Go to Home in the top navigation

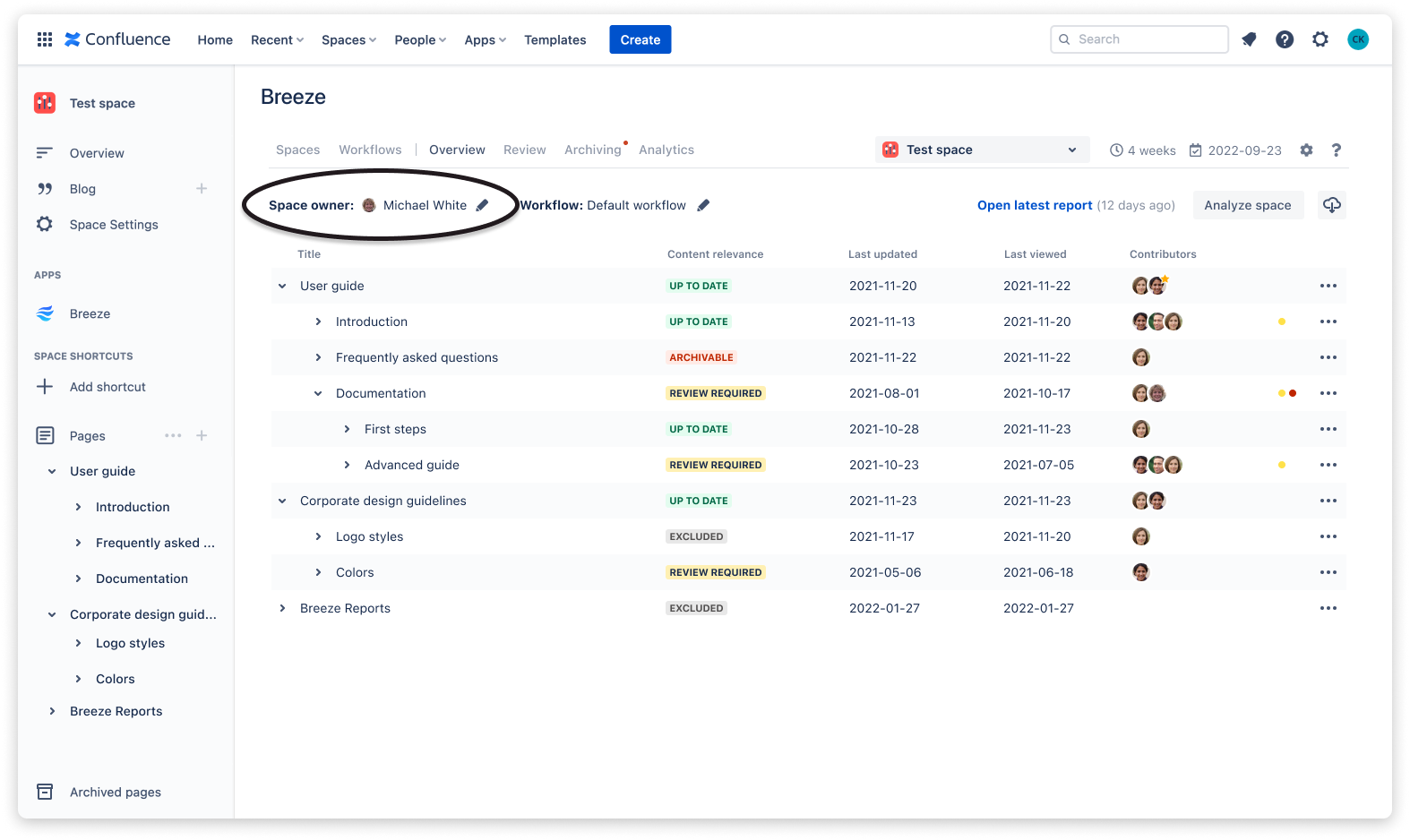tap(215, 40)
